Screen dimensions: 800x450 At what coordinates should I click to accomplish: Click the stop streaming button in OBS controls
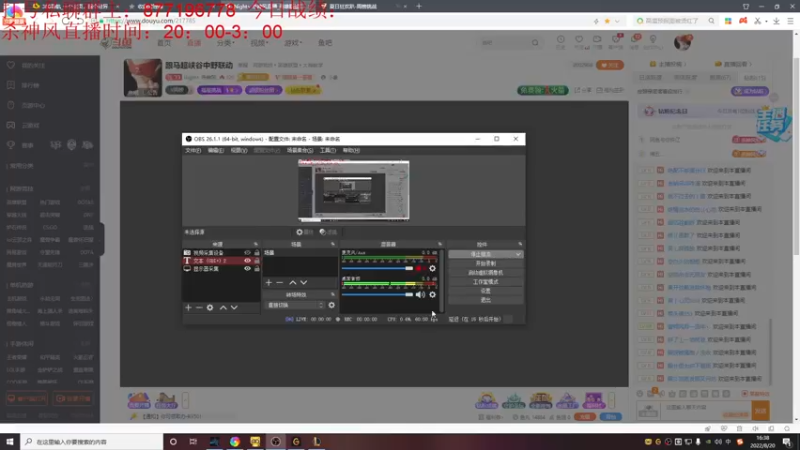pyautogui.click(x=481, y=254)
